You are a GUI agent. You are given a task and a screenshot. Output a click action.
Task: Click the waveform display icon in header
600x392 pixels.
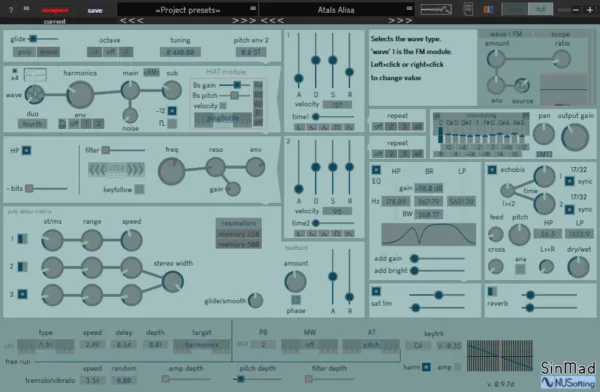click(x=436, y=10)
